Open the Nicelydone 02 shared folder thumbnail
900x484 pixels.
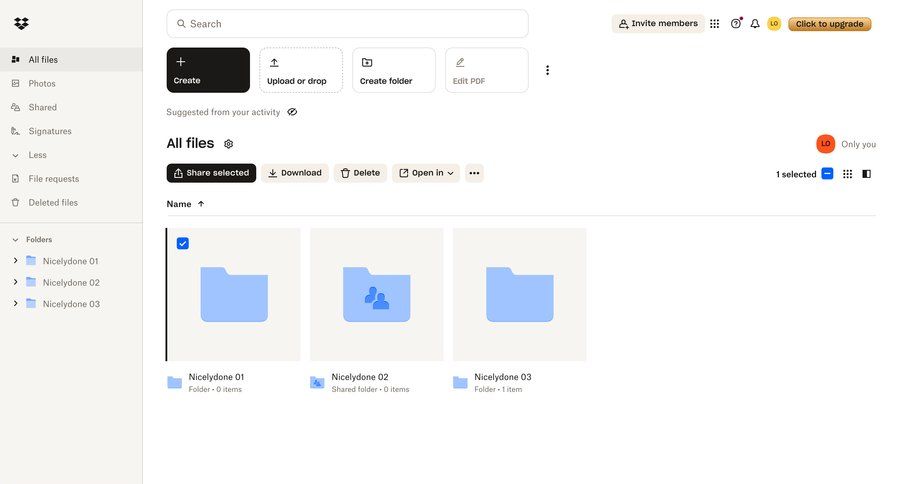(377, 295)
